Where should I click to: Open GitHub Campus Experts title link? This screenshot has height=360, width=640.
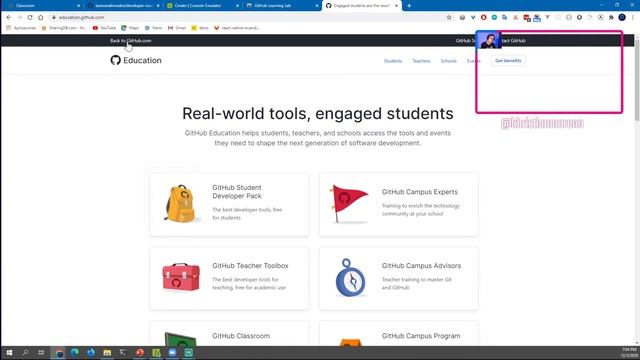point(420,192)
